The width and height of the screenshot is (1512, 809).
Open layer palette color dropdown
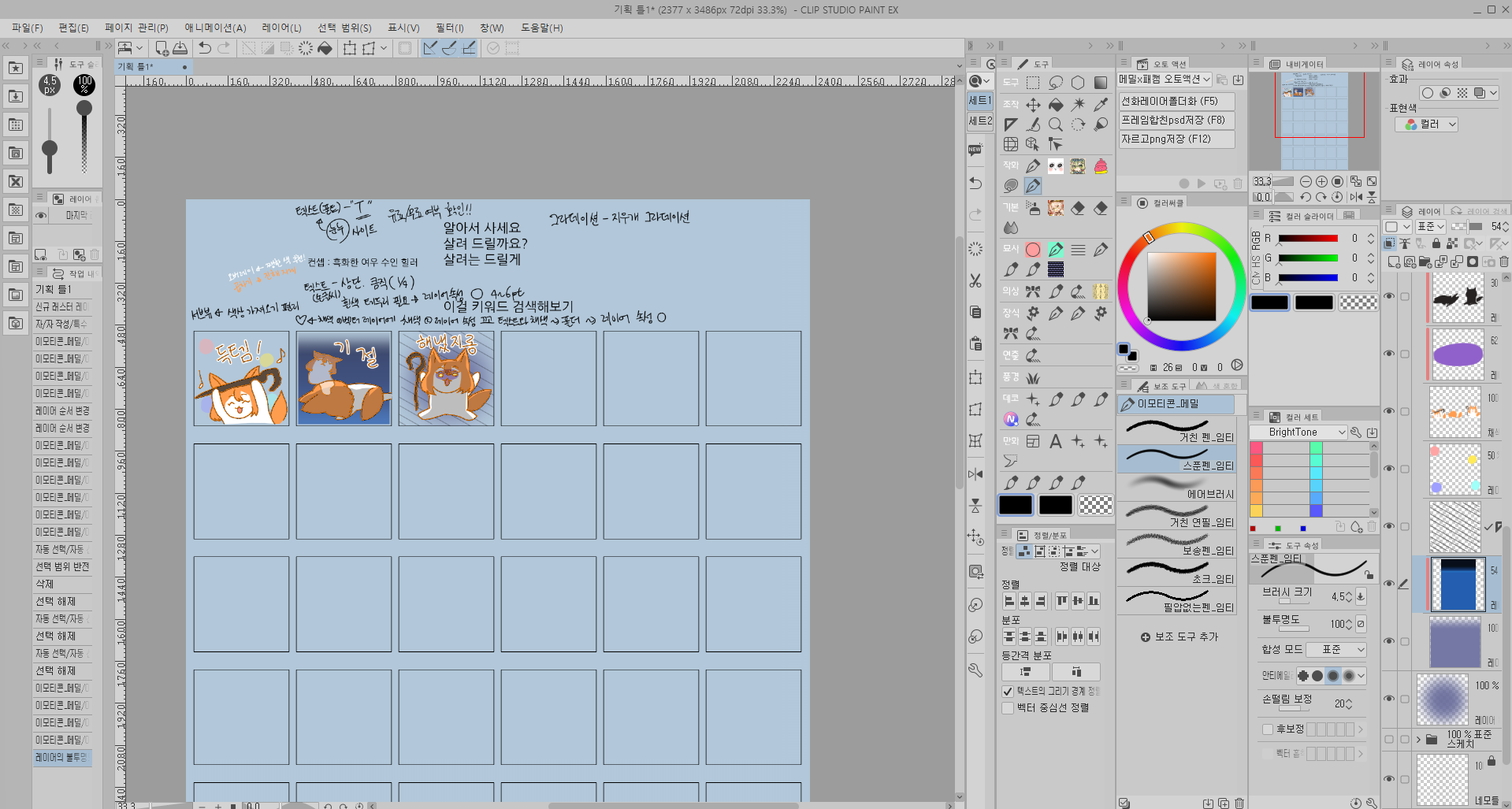(x=1397, y=226)
